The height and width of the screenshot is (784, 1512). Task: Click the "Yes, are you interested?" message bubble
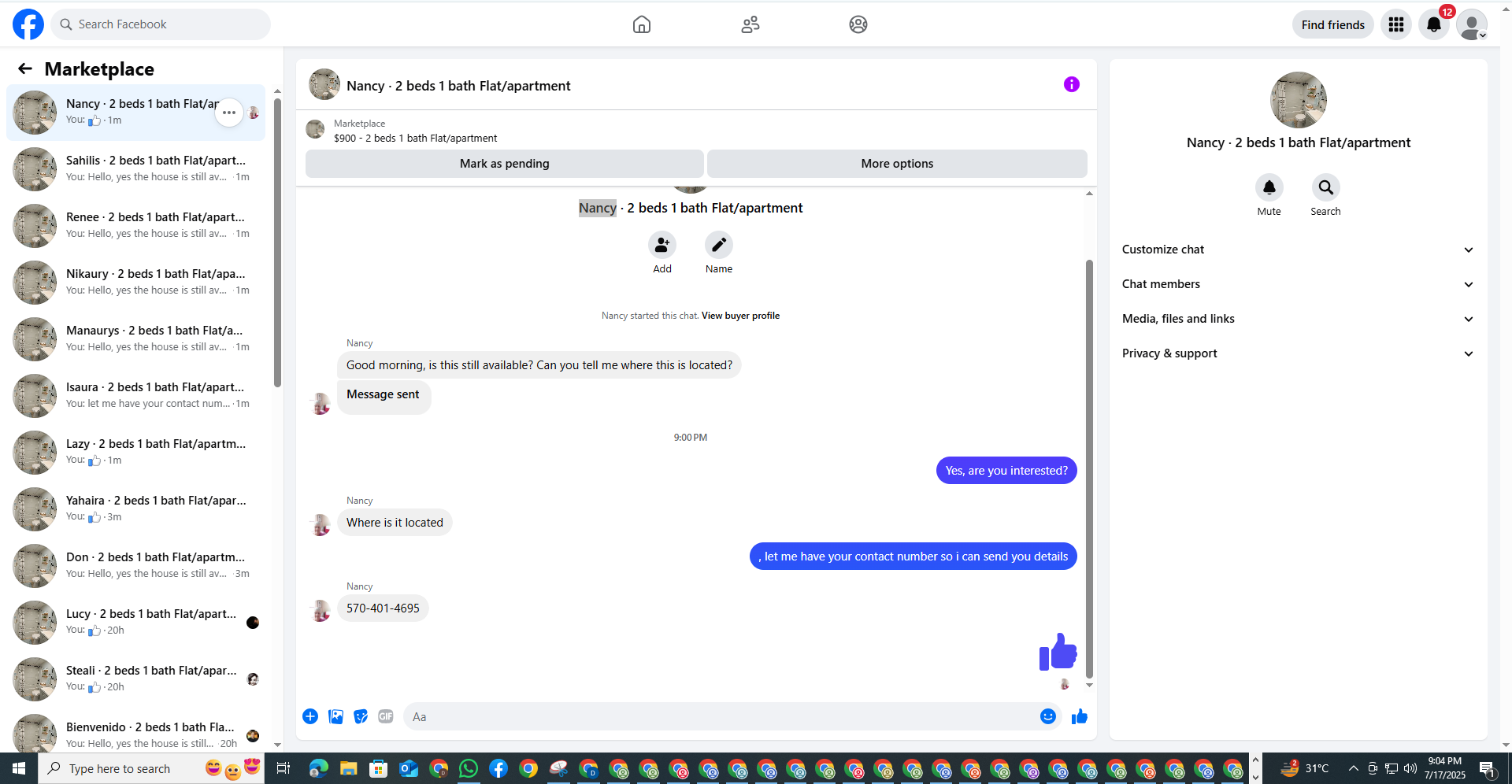1006,471
